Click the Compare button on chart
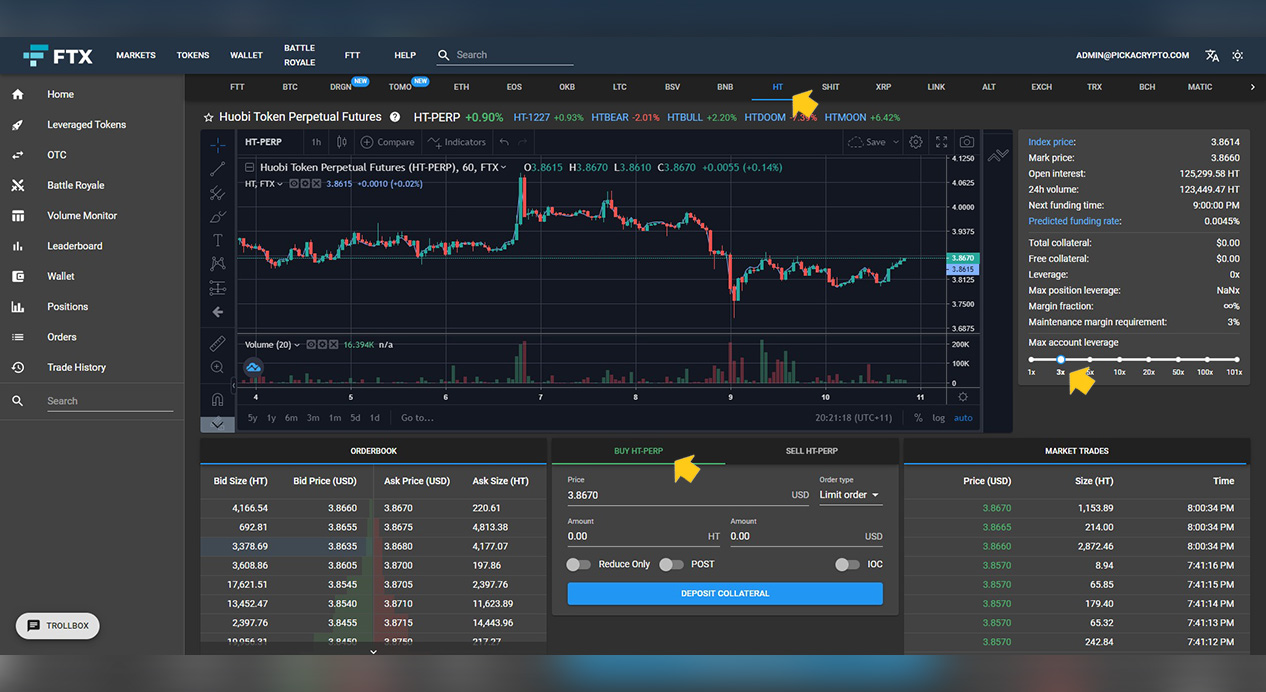Viewport: 1266px width, 692px height. [x=387, y=142]
